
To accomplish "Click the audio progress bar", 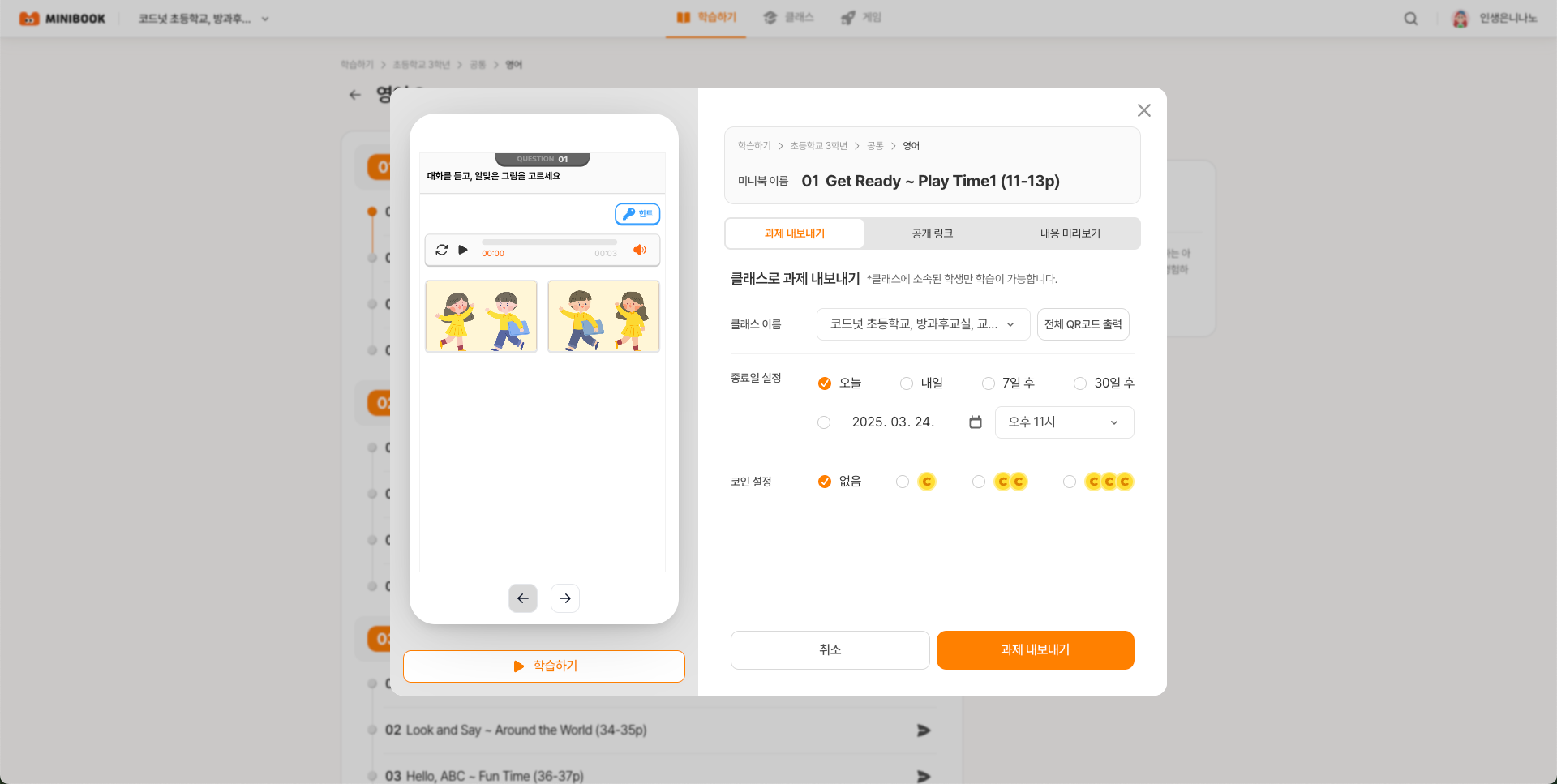I will (548, 242).
